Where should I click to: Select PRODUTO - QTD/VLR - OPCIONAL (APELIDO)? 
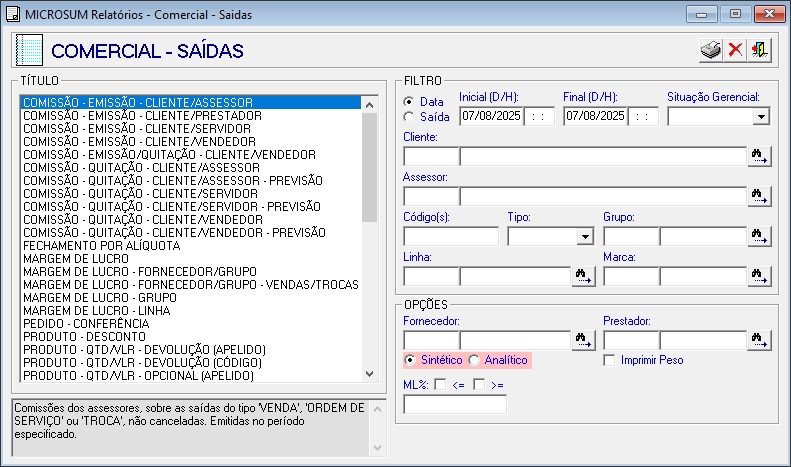coord(191,376)
